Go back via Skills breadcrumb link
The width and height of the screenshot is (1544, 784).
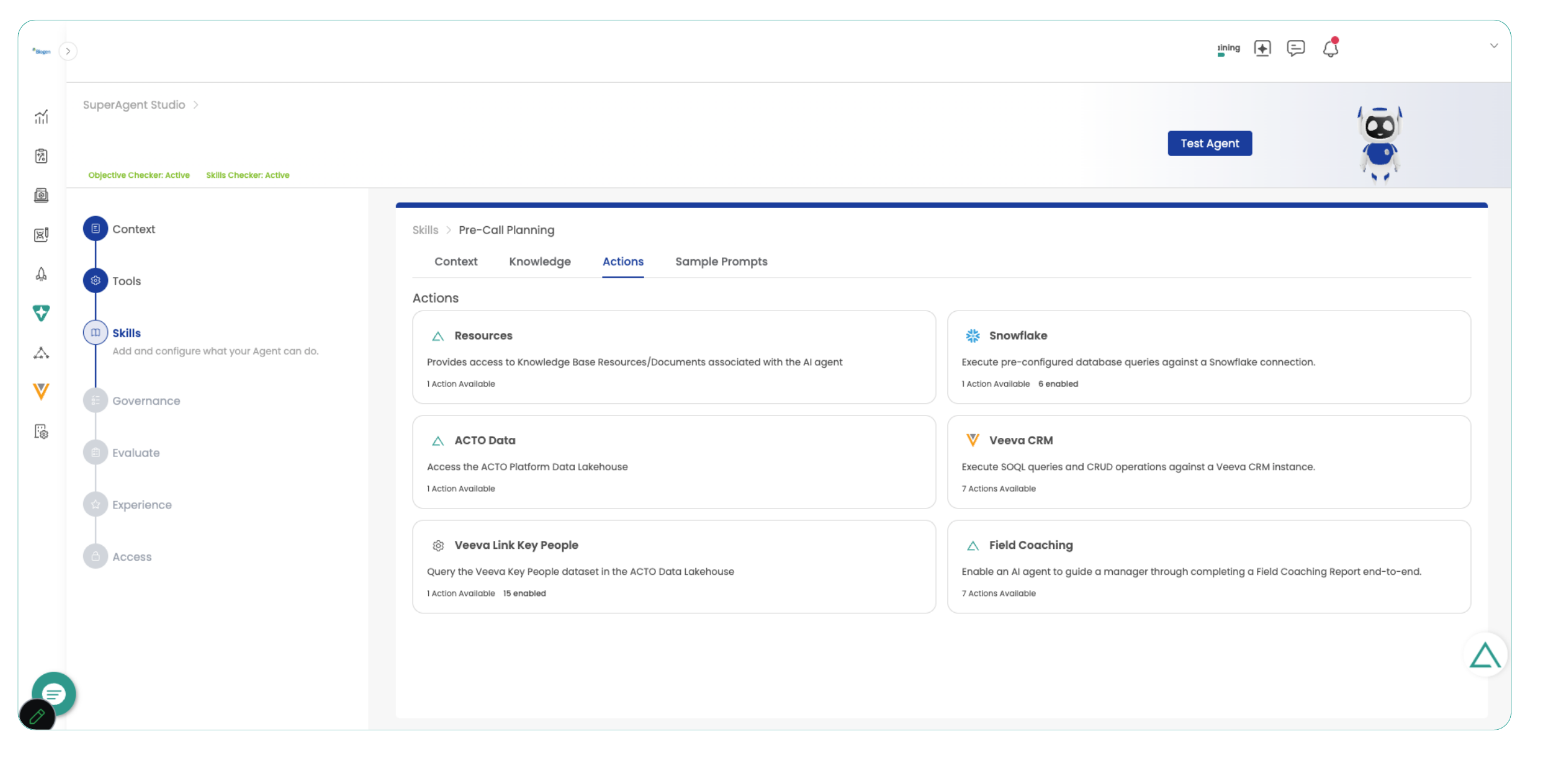point(425,230)
